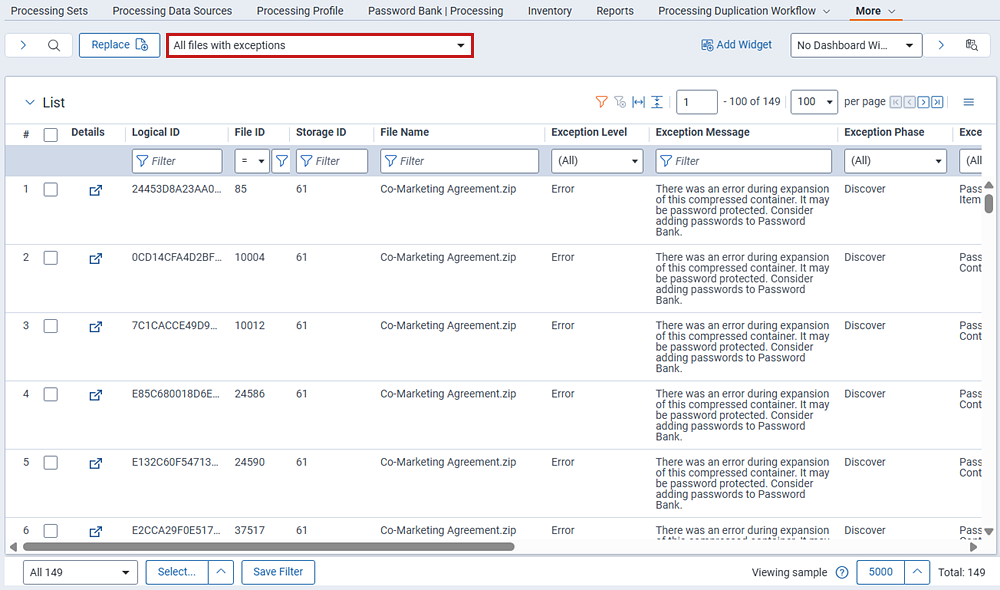
Task: Expand the left sidebar chevron
Action: point(23,45)
